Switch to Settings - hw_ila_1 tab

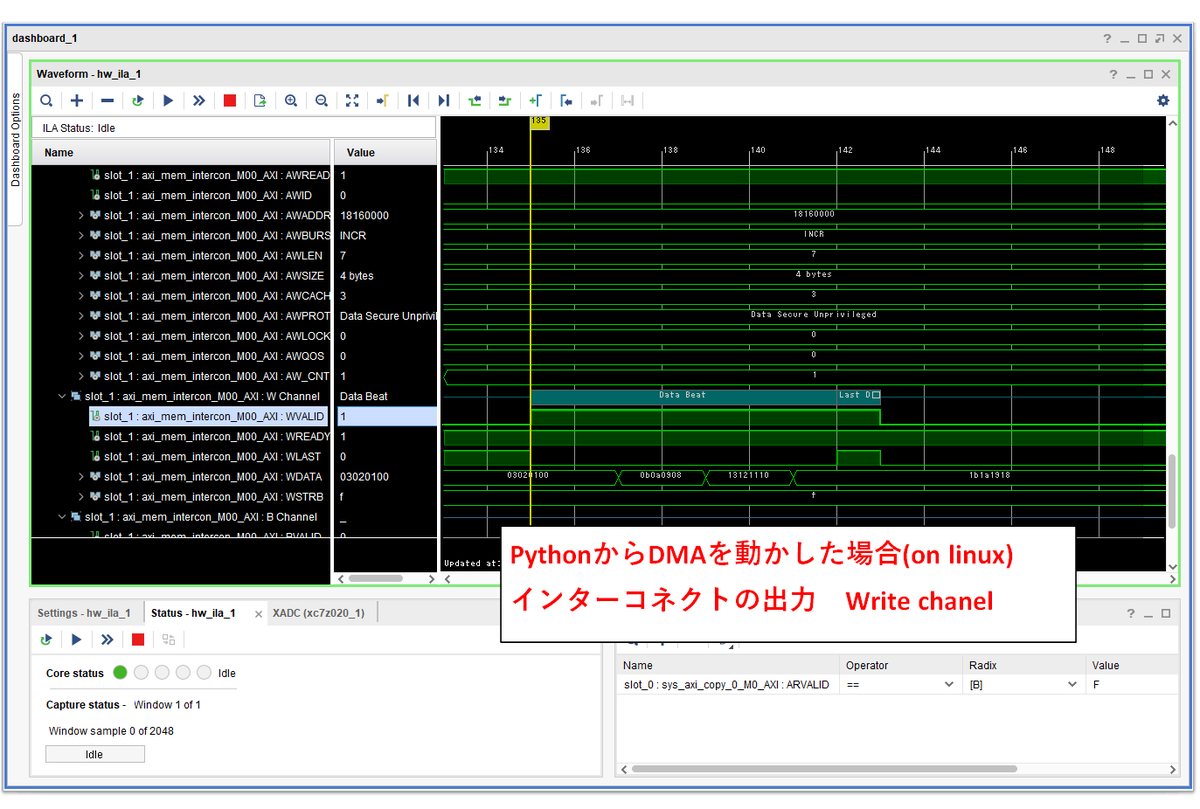[86, 613]
